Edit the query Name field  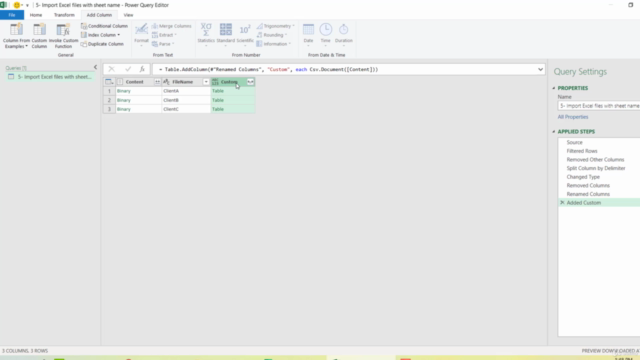tap(598, 106)
